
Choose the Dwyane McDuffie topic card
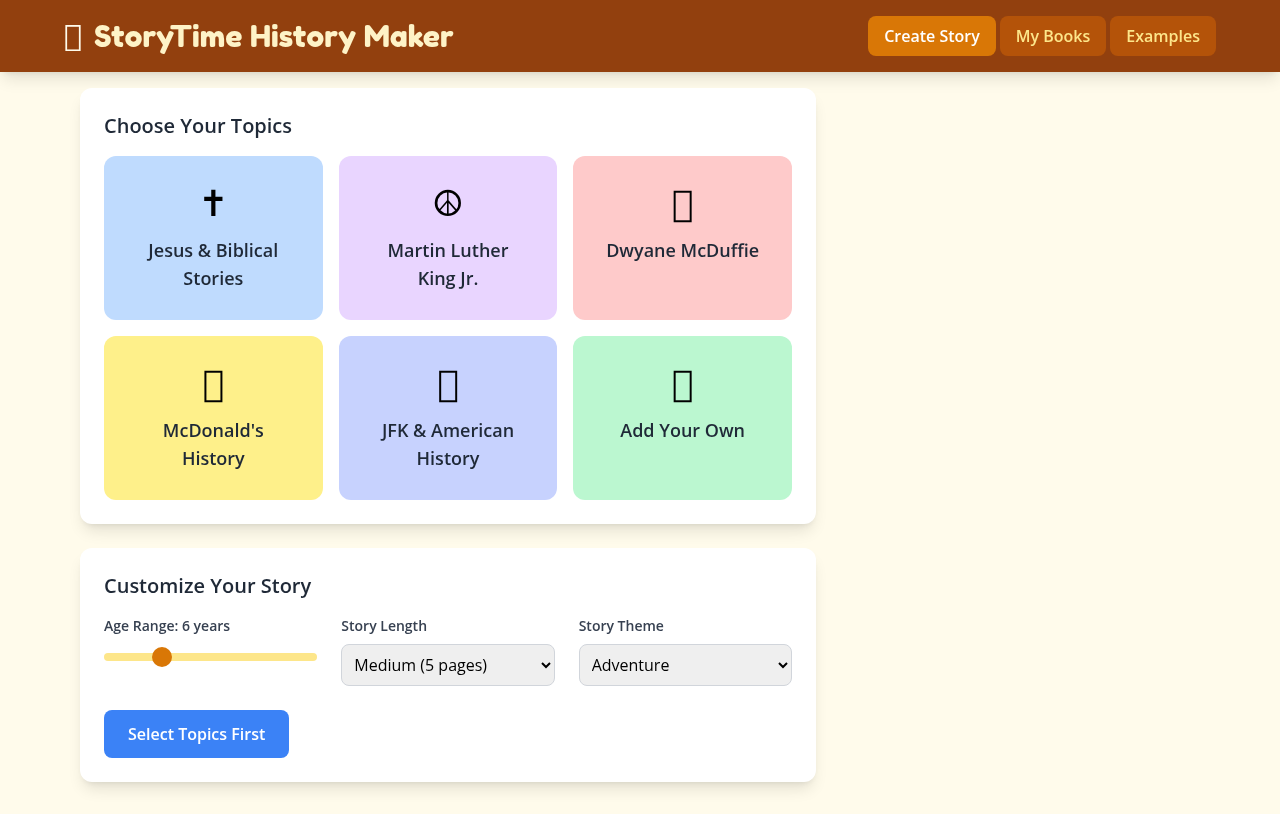[x=682, y=238]
